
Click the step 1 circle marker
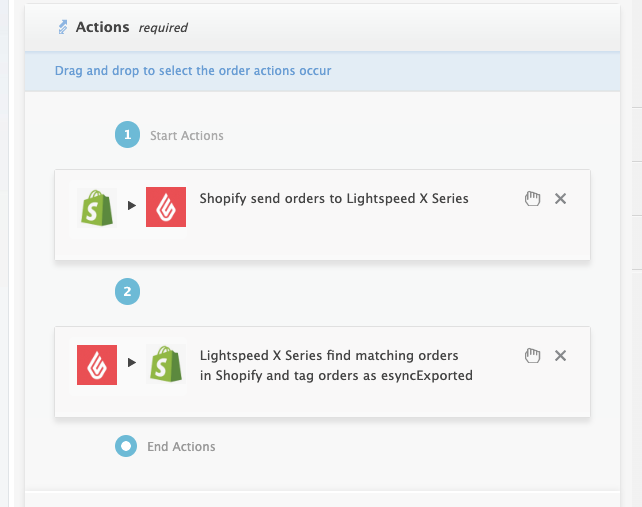point(127,135)
